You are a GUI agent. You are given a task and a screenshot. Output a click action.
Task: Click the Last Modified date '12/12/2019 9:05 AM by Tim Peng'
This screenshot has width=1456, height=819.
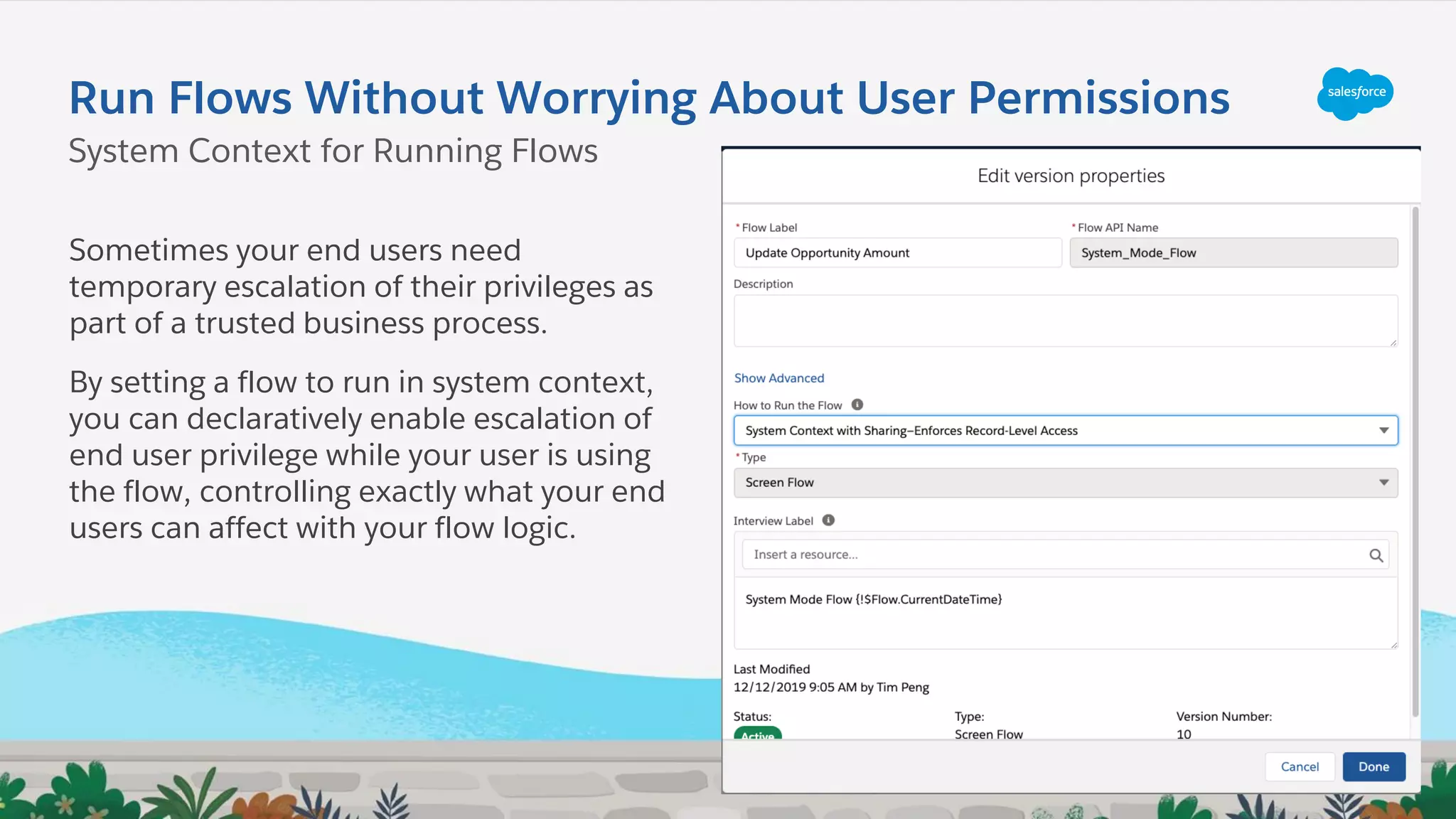click(831, 687)
